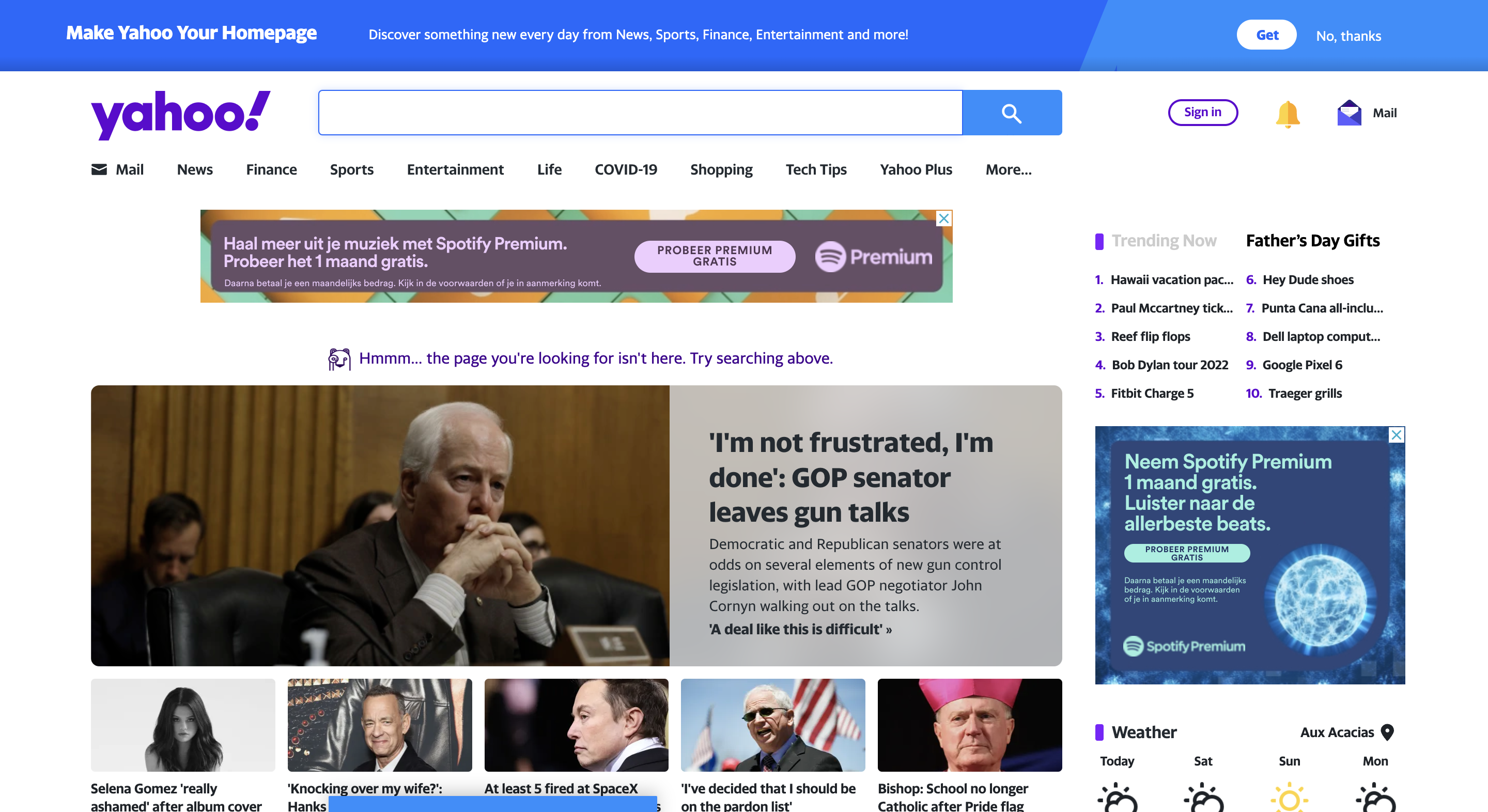
Task: Open trending item Reef flip flops
Action: point(1150,336)
